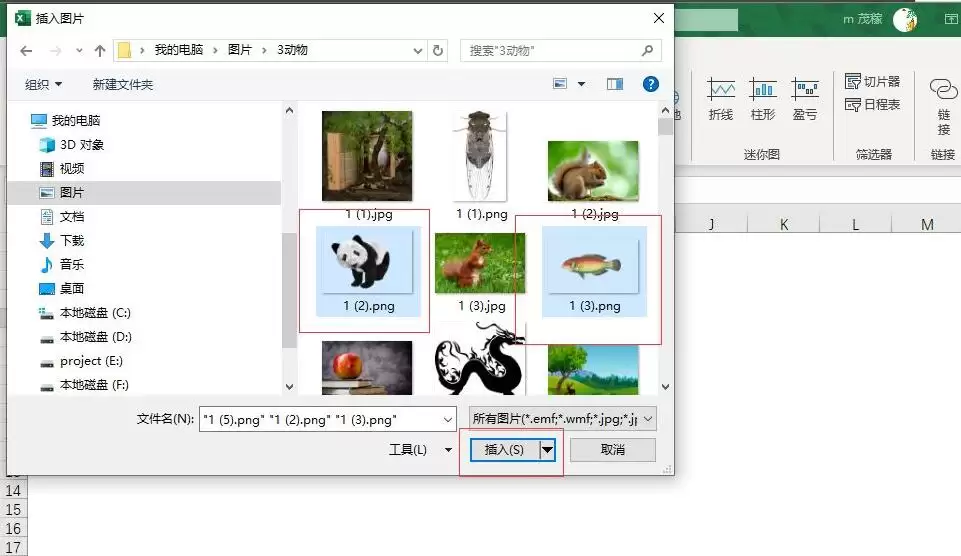The width and height of the screenshot is (961, 556).
Task: Open the file type filter dropdown
Action: (x=563, y=419)
